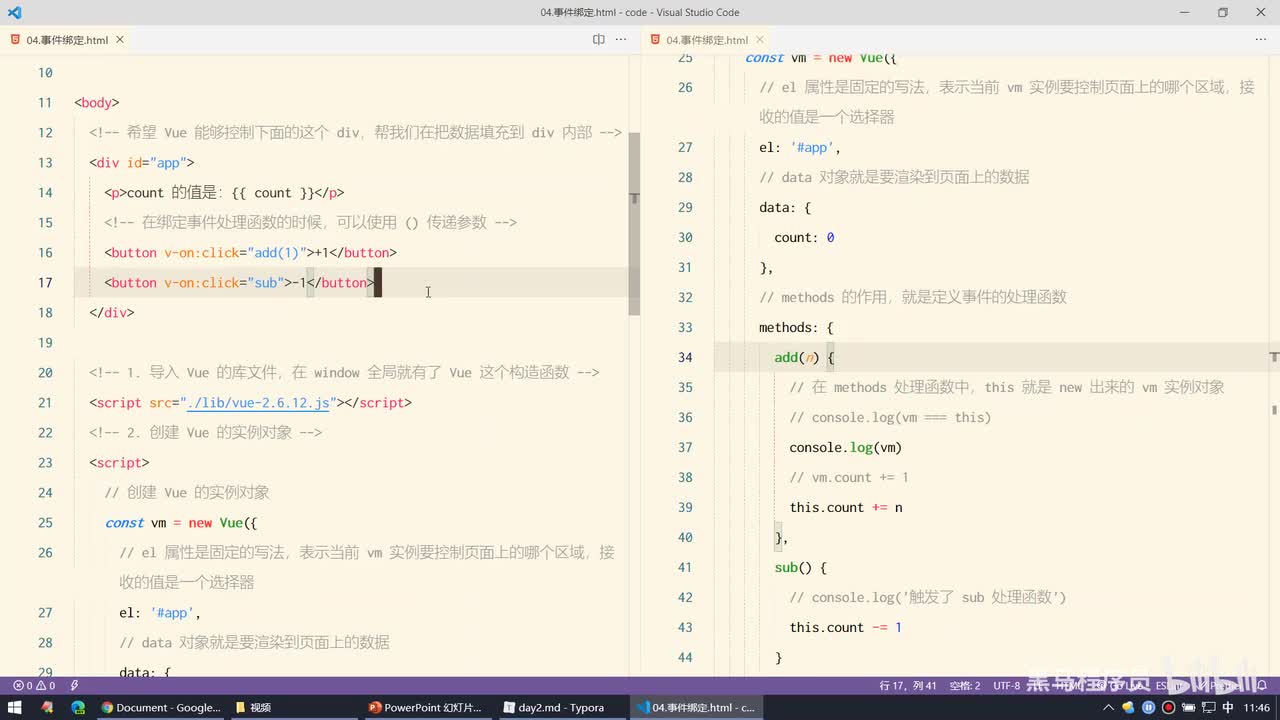Click the lightning bolt status bar icon
1280x720 pixels.
[x=74, y=685]
